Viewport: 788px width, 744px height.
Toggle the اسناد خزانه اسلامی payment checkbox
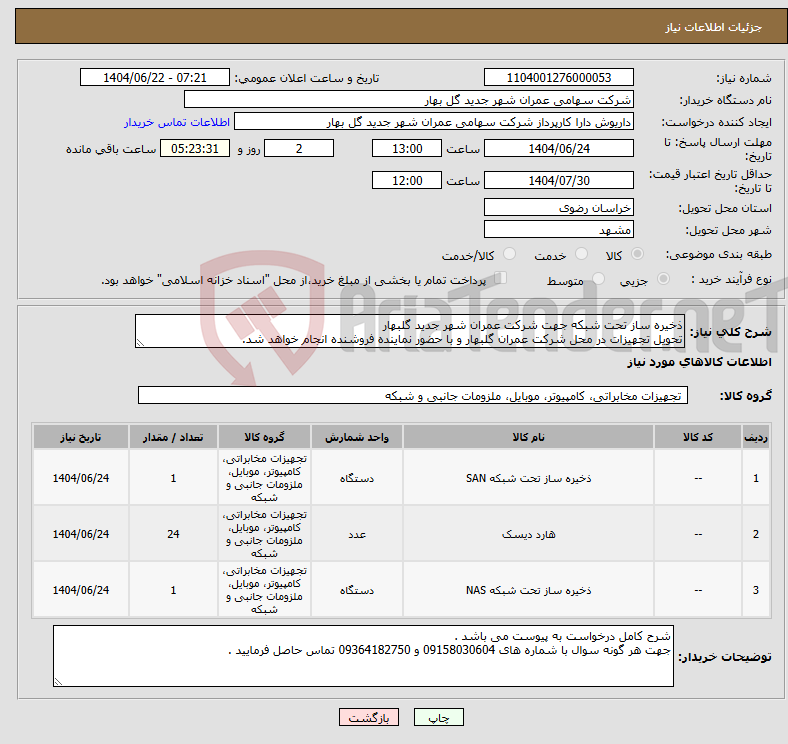[x=502, y=279]
